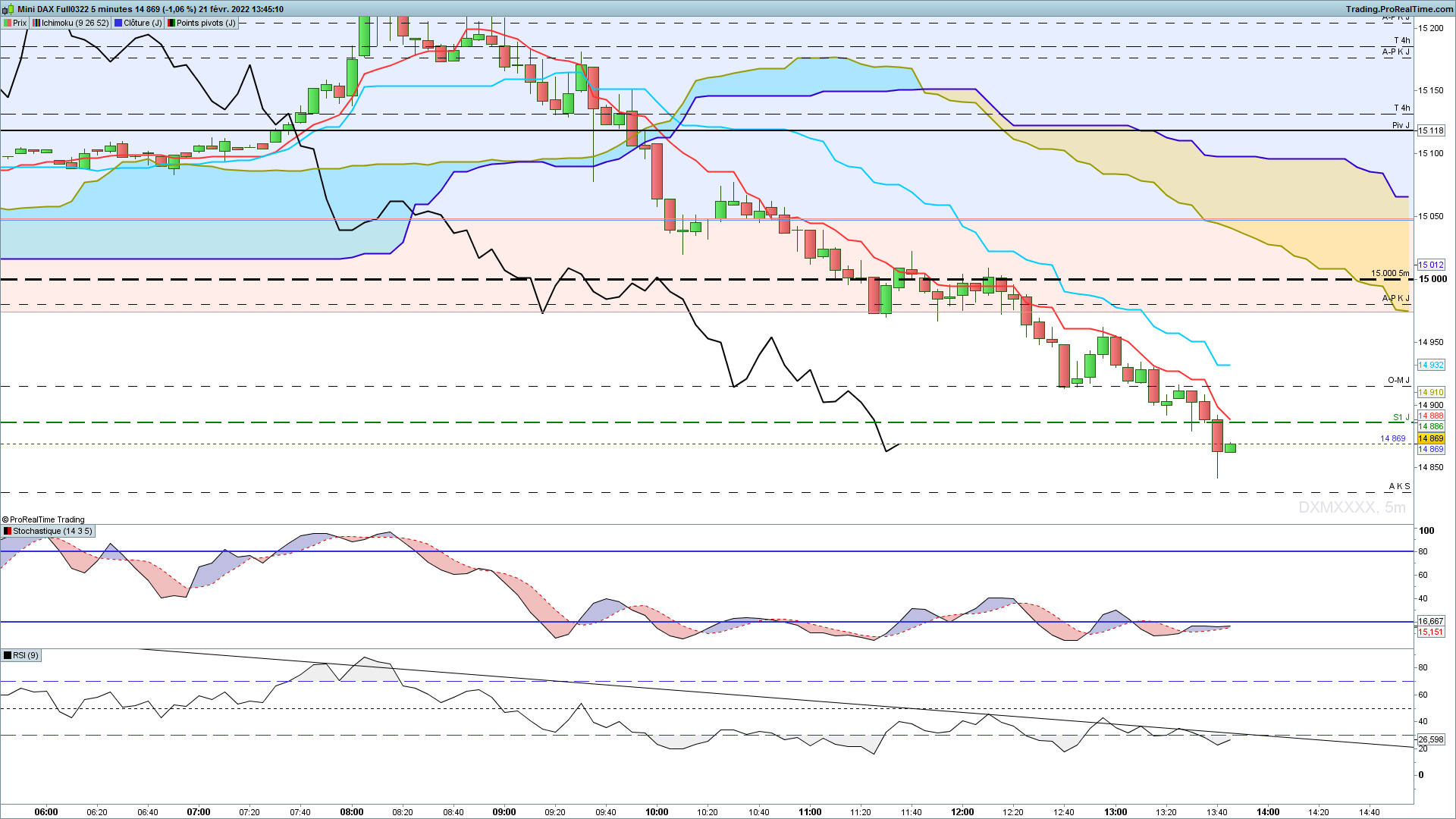Click the 14 850 price axis label

click(1431, 467)
